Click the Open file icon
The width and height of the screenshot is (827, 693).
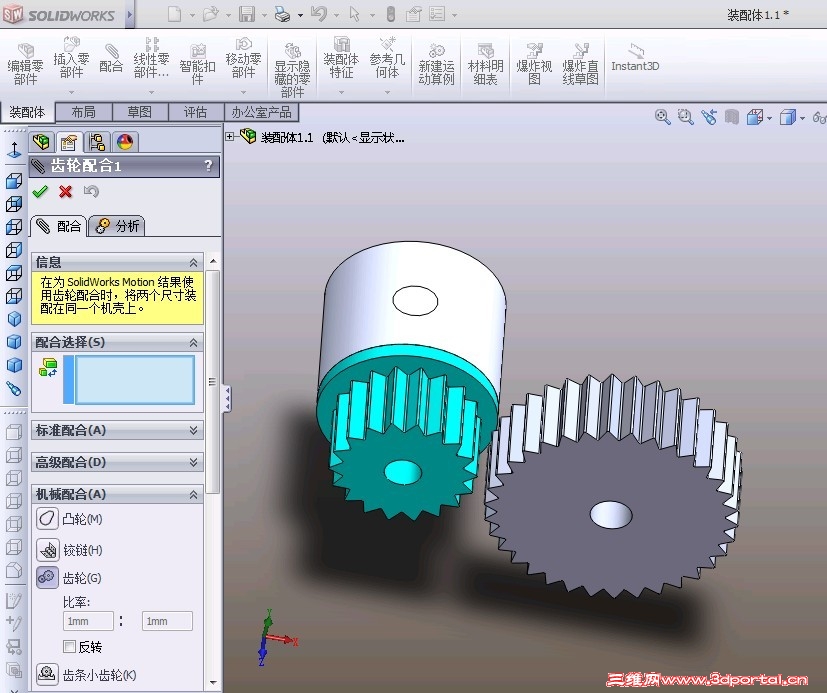tap(210, 14)
